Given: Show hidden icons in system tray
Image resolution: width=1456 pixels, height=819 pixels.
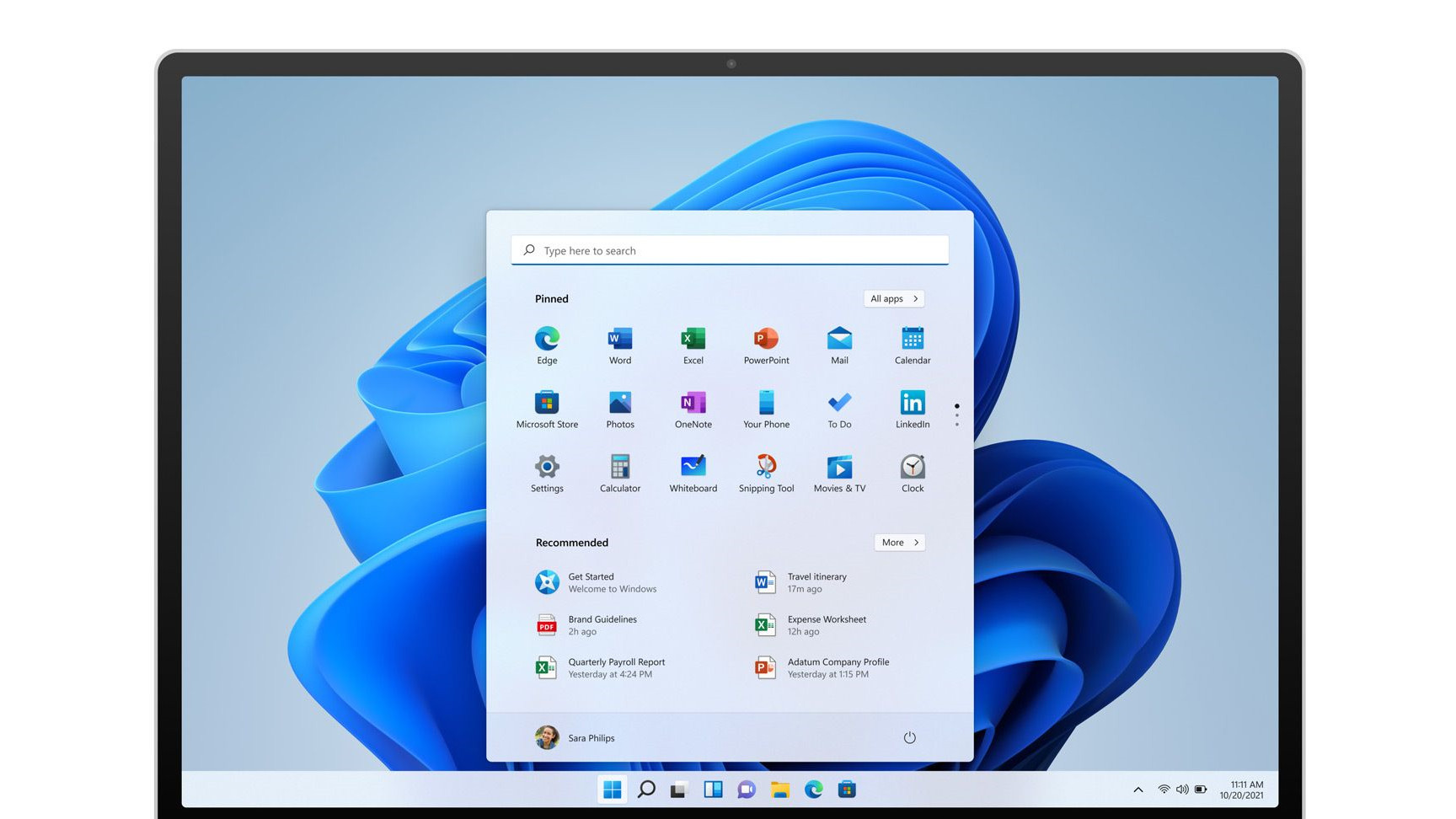Looking at the screenshot, I should pos(1138,790).
